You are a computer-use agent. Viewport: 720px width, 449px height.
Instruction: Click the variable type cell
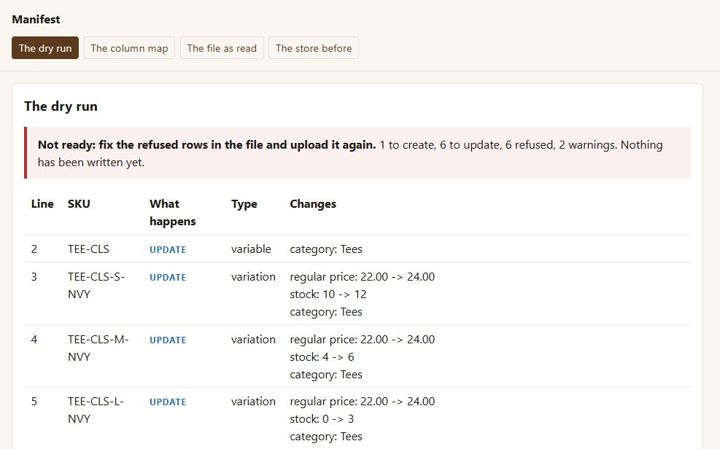(251, 249)
